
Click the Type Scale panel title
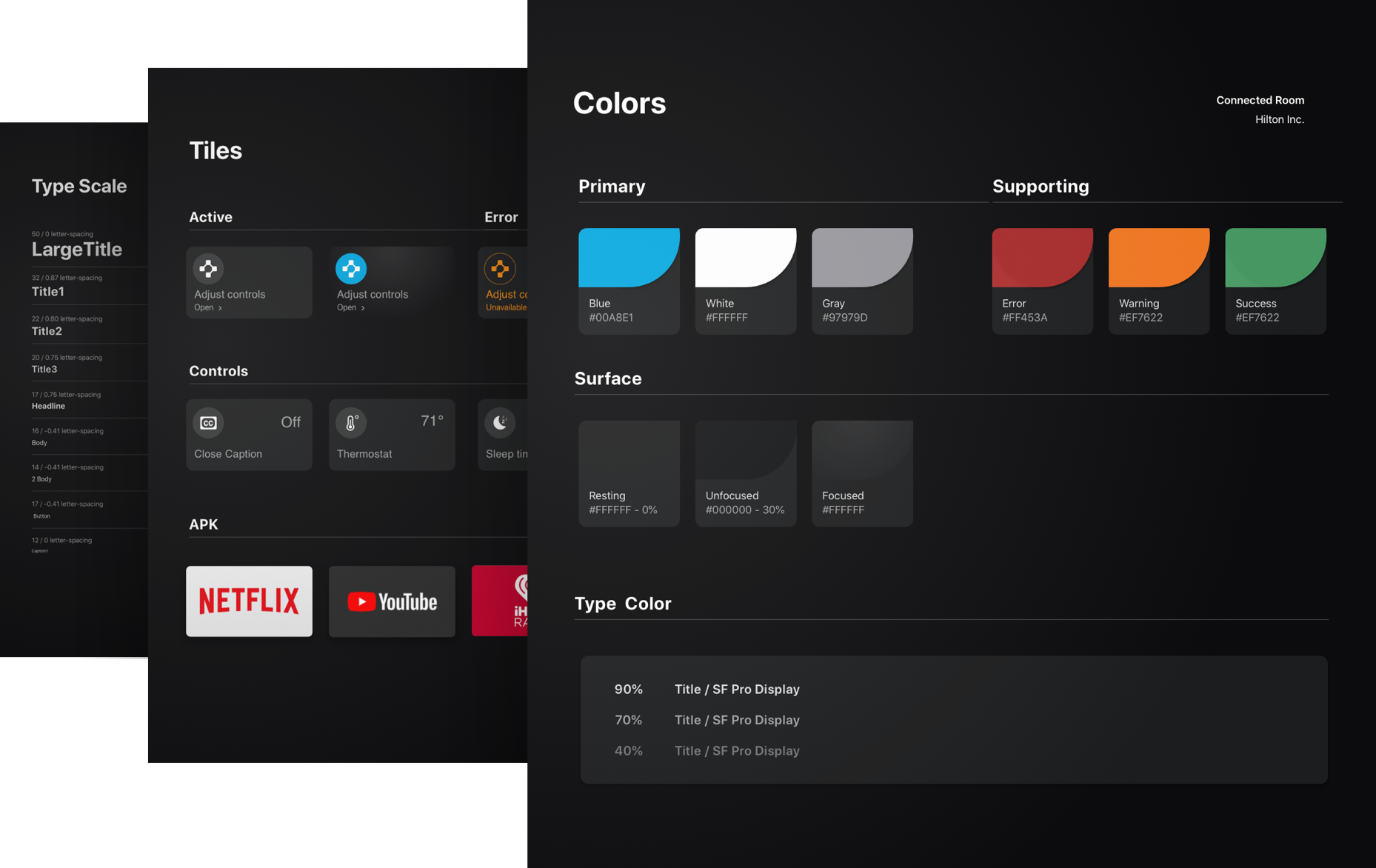click(79, 186)
